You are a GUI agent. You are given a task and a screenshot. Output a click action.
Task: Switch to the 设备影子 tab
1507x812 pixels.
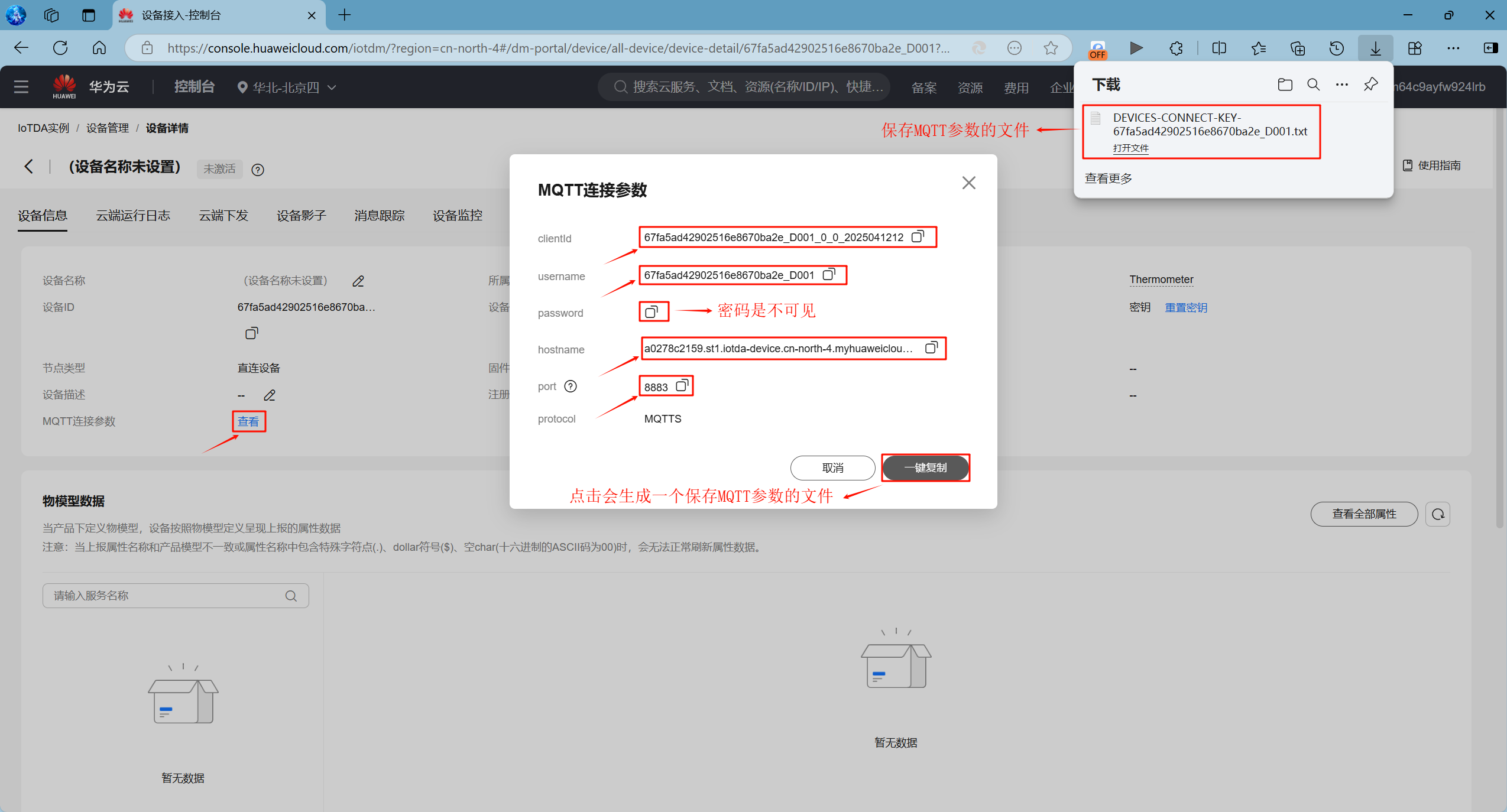point(301,216)
